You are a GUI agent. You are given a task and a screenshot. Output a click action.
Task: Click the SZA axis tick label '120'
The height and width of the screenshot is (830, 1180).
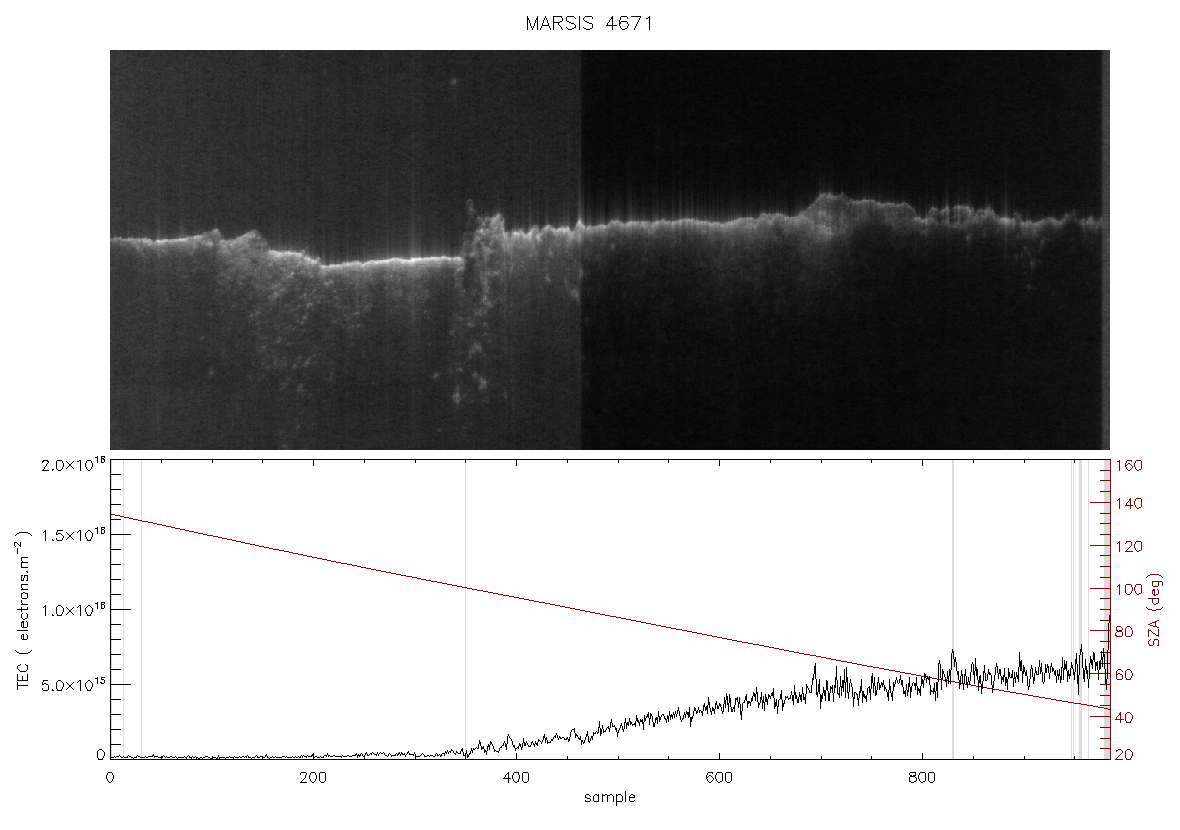[x=1129, y=547]
